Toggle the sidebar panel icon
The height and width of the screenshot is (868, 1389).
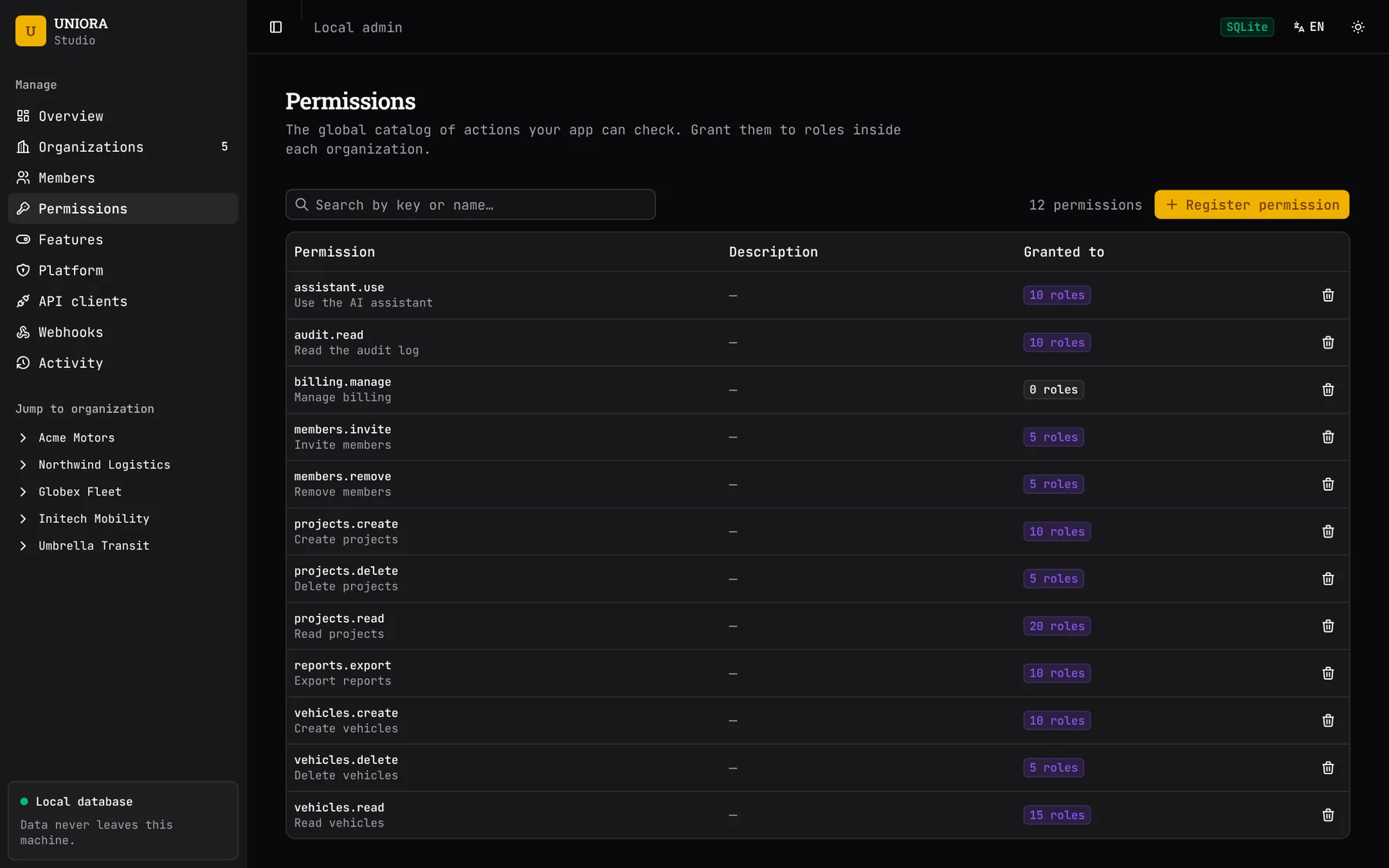tap(275, 27)
